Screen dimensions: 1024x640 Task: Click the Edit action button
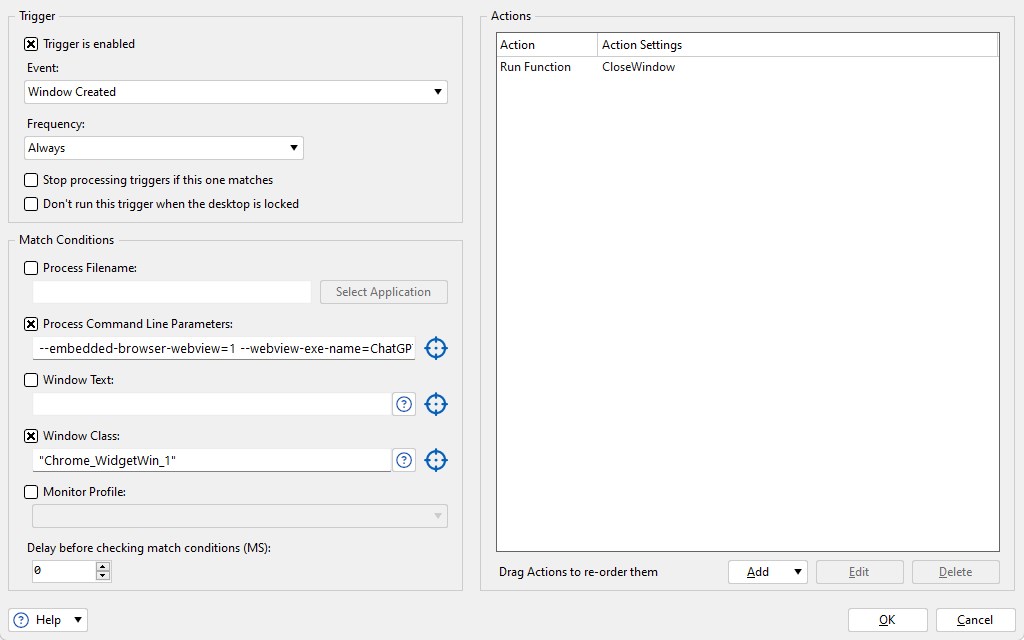point(859,572)
